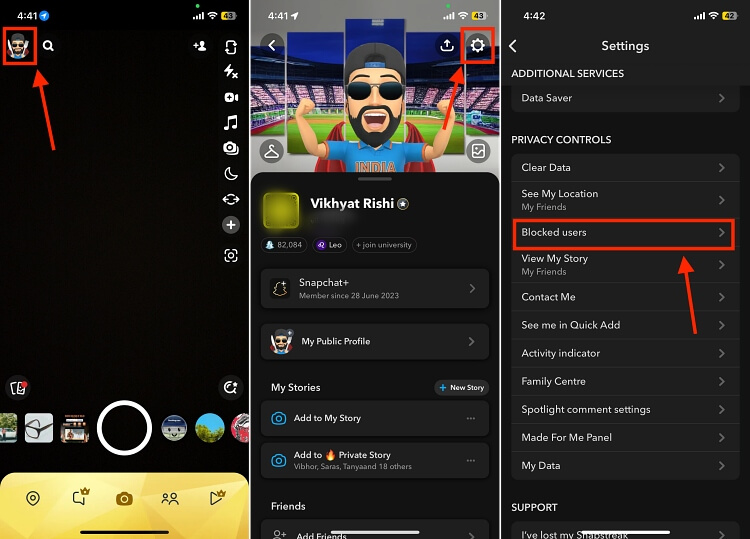The width and height of the screenshot is (750, 539).
Task: Tap the 82,084 snap score pill
Action: [284, 245]
